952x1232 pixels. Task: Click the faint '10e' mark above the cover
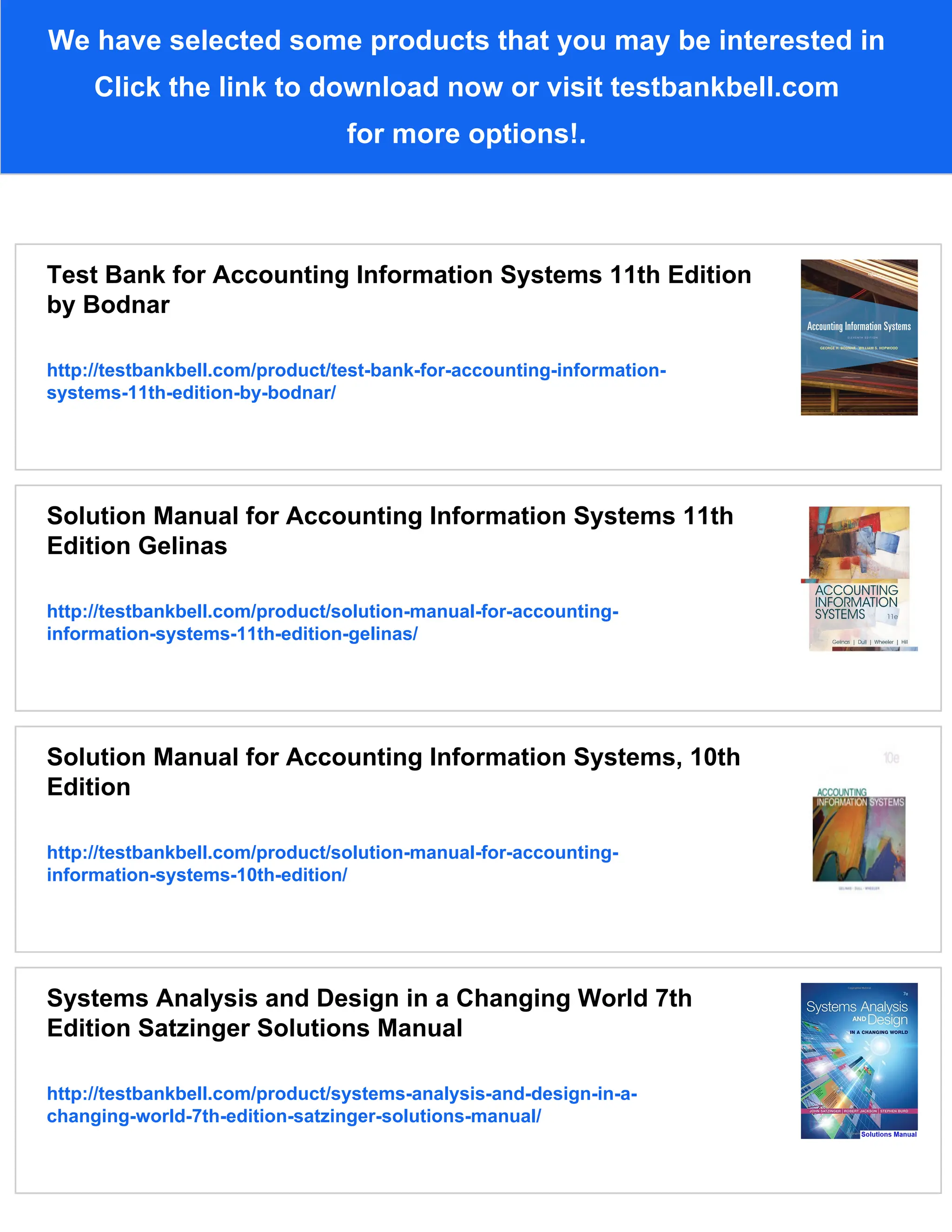pos(891,758)
